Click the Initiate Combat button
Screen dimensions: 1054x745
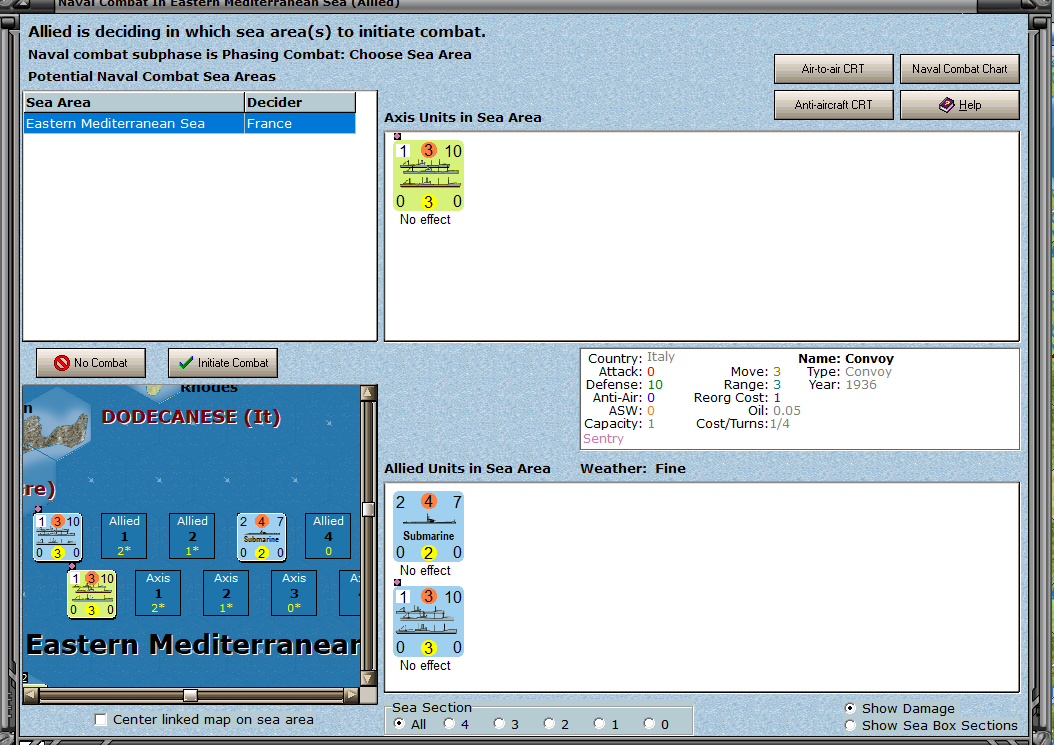pos(222,363)
